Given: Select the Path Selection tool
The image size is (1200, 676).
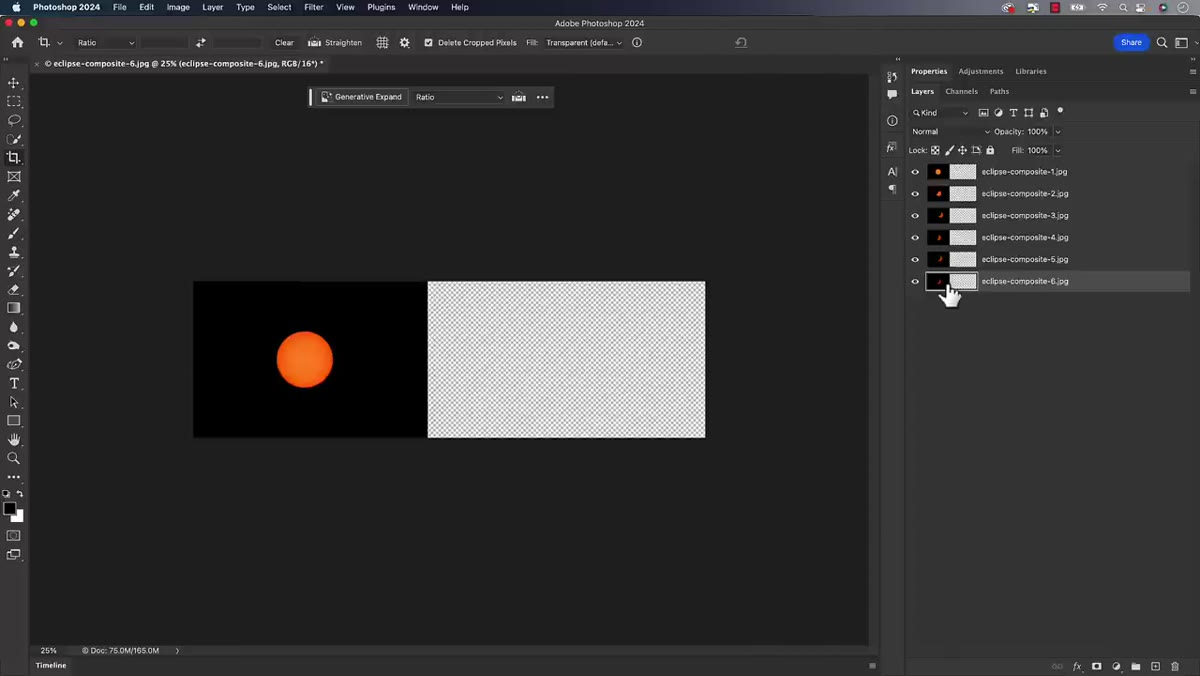Looking at the screenshot, I should 14,402.
